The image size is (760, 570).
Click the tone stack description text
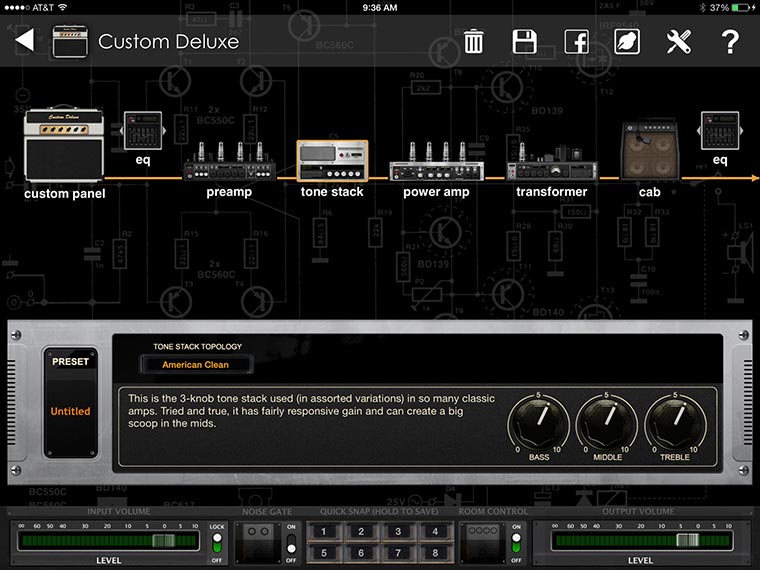point(312,411)
